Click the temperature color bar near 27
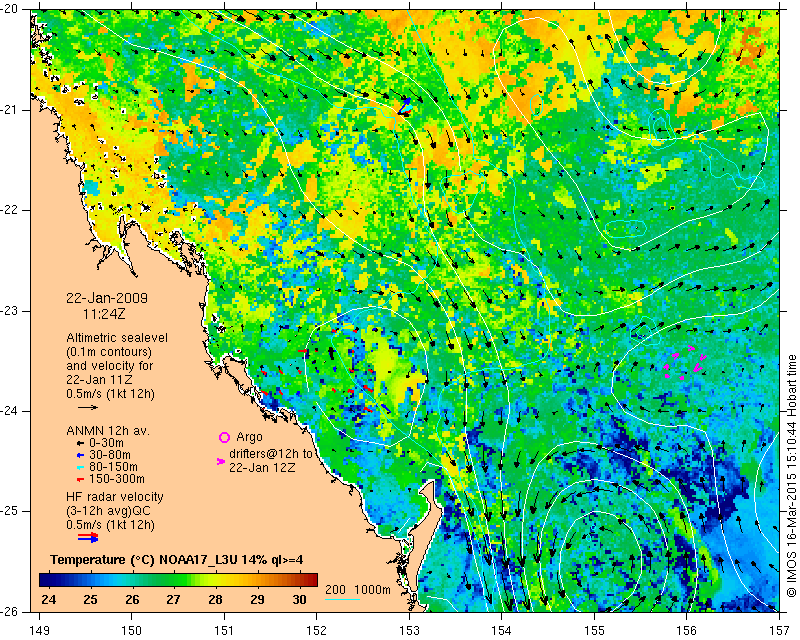This screenshot has width=800, height=640. point(173,580)
